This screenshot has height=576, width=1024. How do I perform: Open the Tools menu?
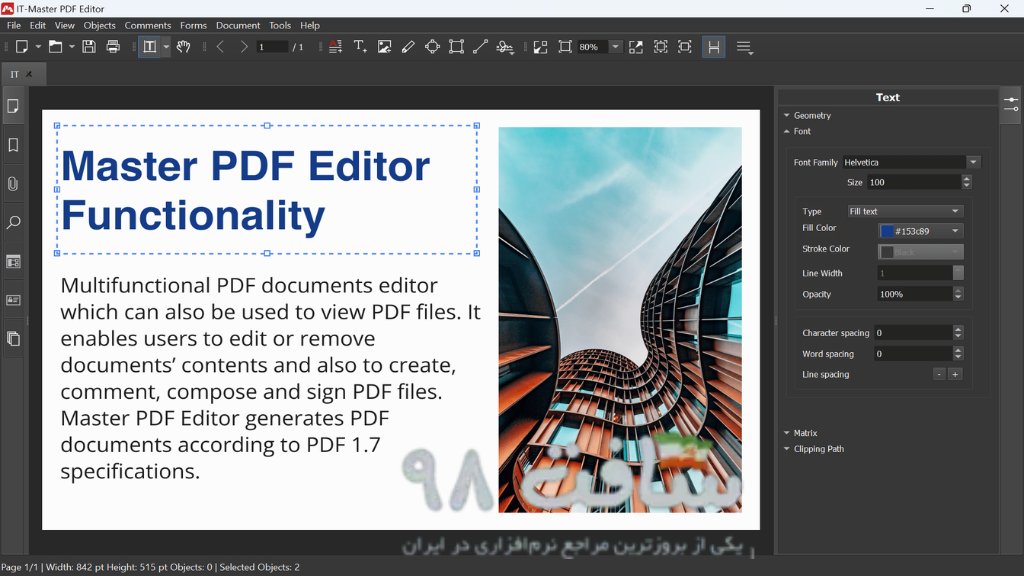point(280,25)
